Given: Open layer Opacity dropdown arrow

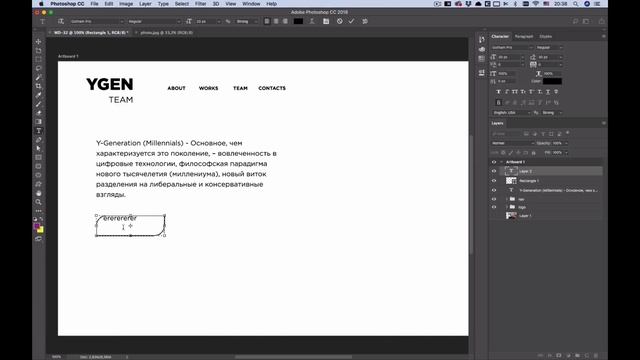Looking at the screenshot, I should click(x=566, y=143).
